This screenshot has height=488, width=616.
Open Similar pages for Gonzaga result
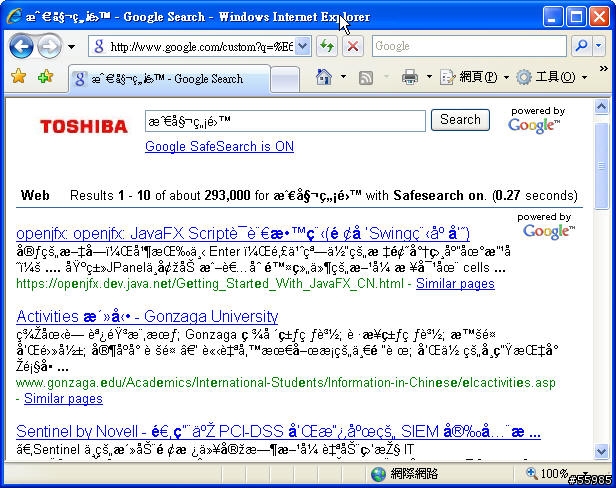(x=63, y=398)
